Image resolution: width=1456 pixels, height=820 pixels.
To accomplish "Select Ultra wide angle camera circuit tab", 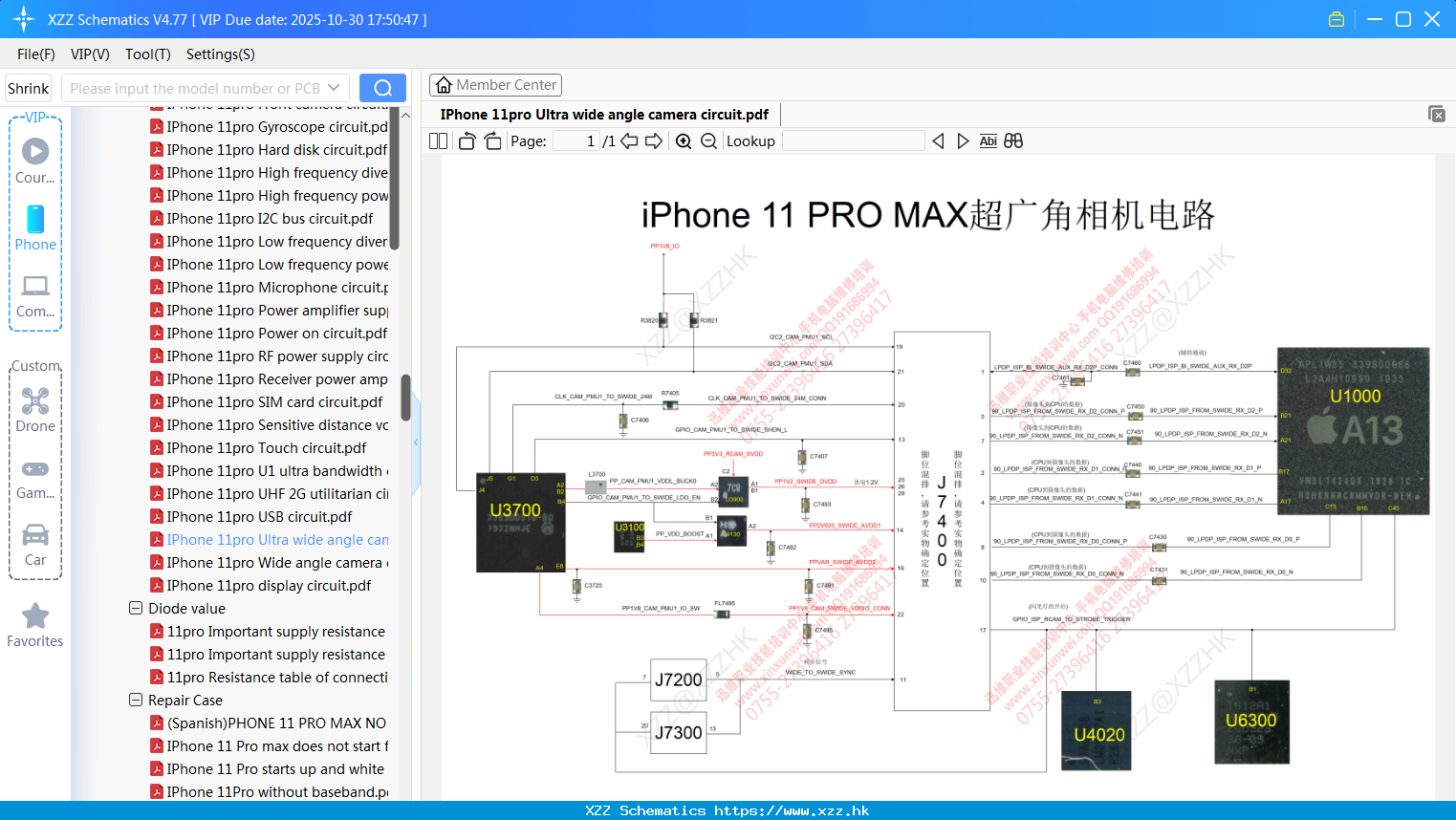I will (x=604, y=114).
